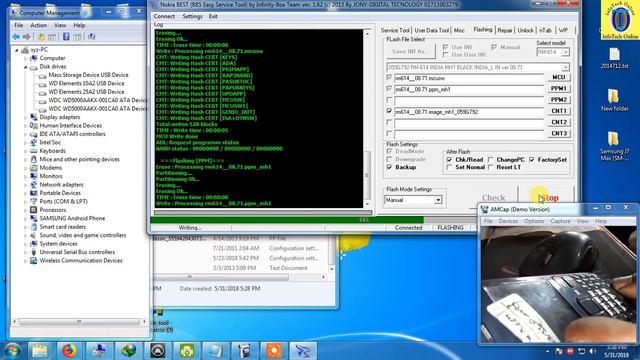The height and width of the screenshot is (360, 640).
Task: Switch to the Repair tab
Action: tap(505, 31)
